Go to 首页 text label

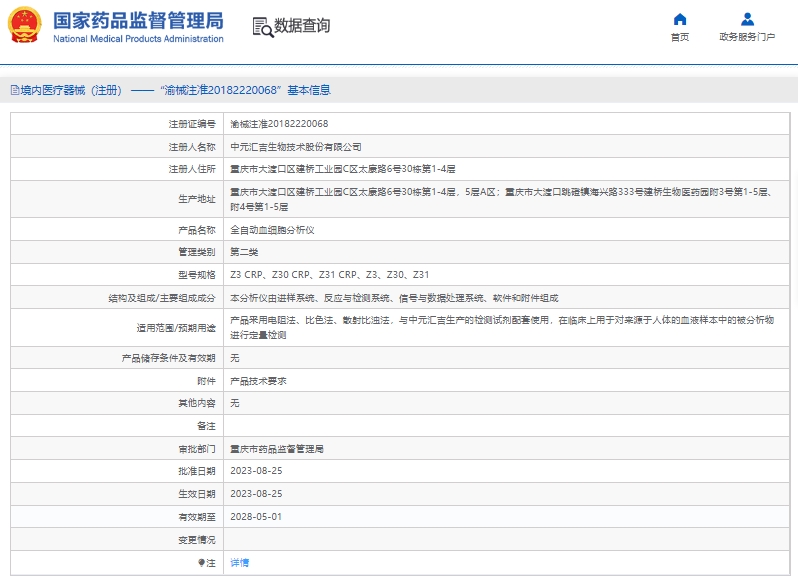coord(680,37)
